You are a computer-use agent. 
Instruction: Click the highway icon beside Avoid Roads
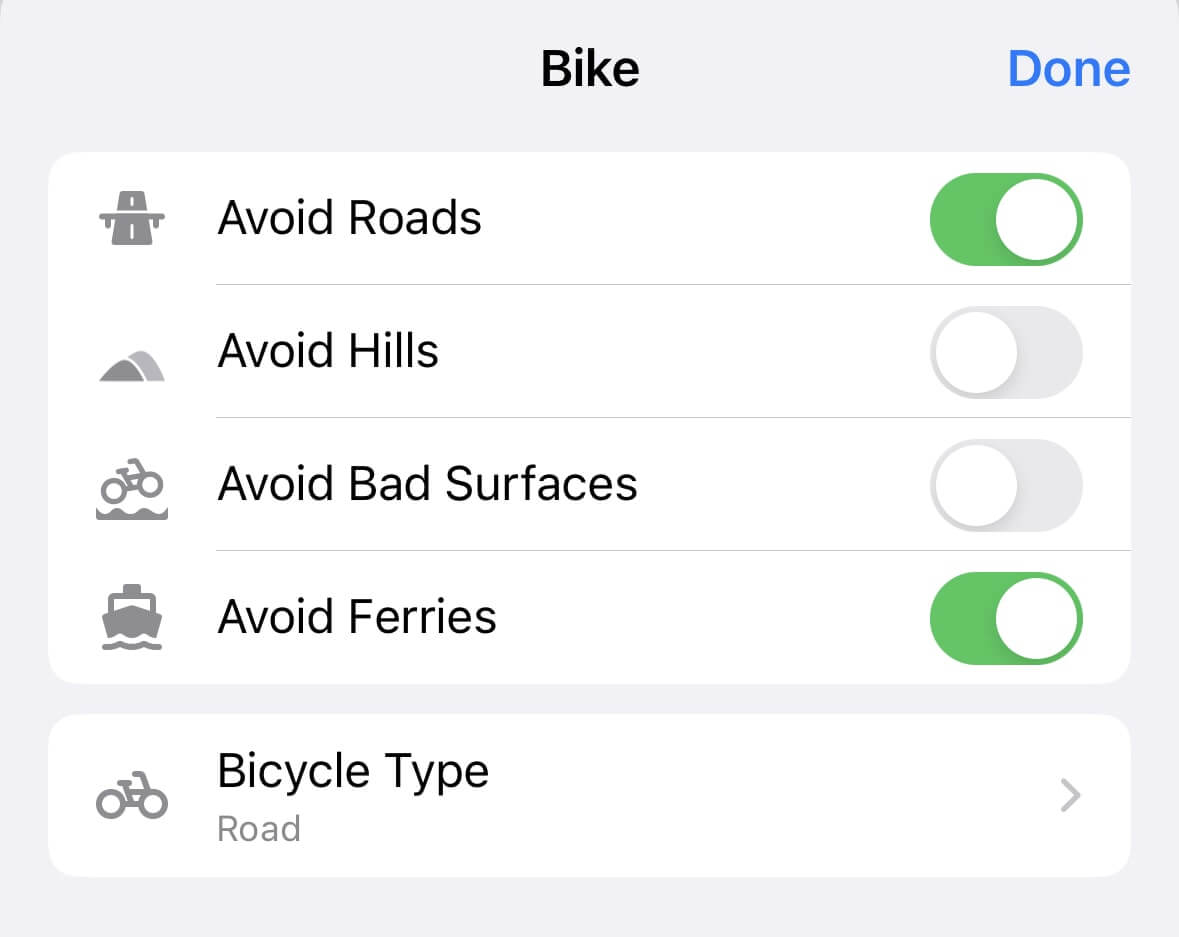(131, 218)
